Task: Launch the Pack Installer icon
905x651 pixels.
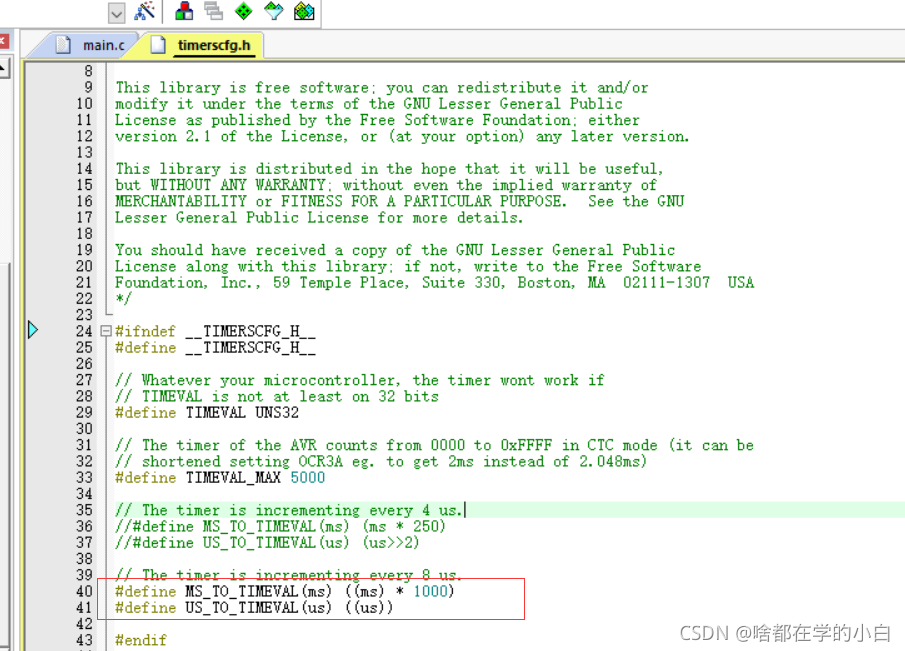Action: coord(304,11)
